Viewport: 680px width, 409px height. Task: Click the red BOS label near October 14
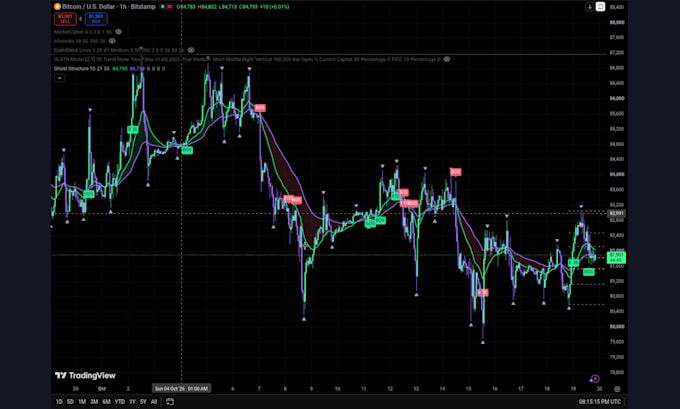(x=455, y=172)
